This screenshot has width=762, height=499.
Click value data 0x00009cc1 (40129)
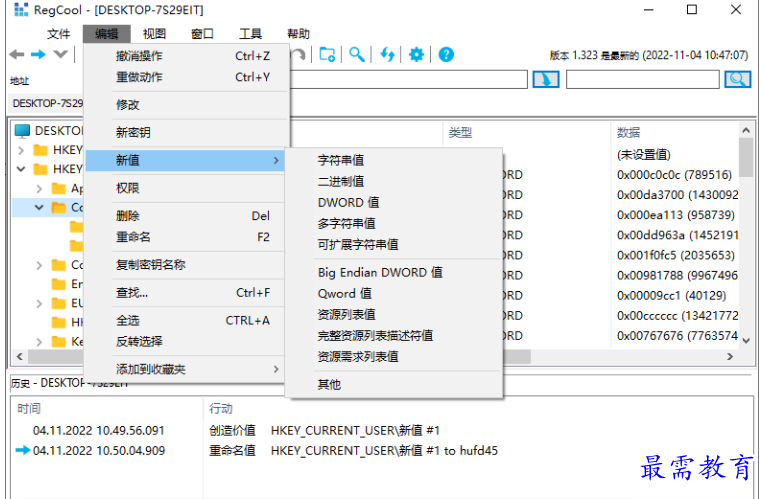(671, 295)
